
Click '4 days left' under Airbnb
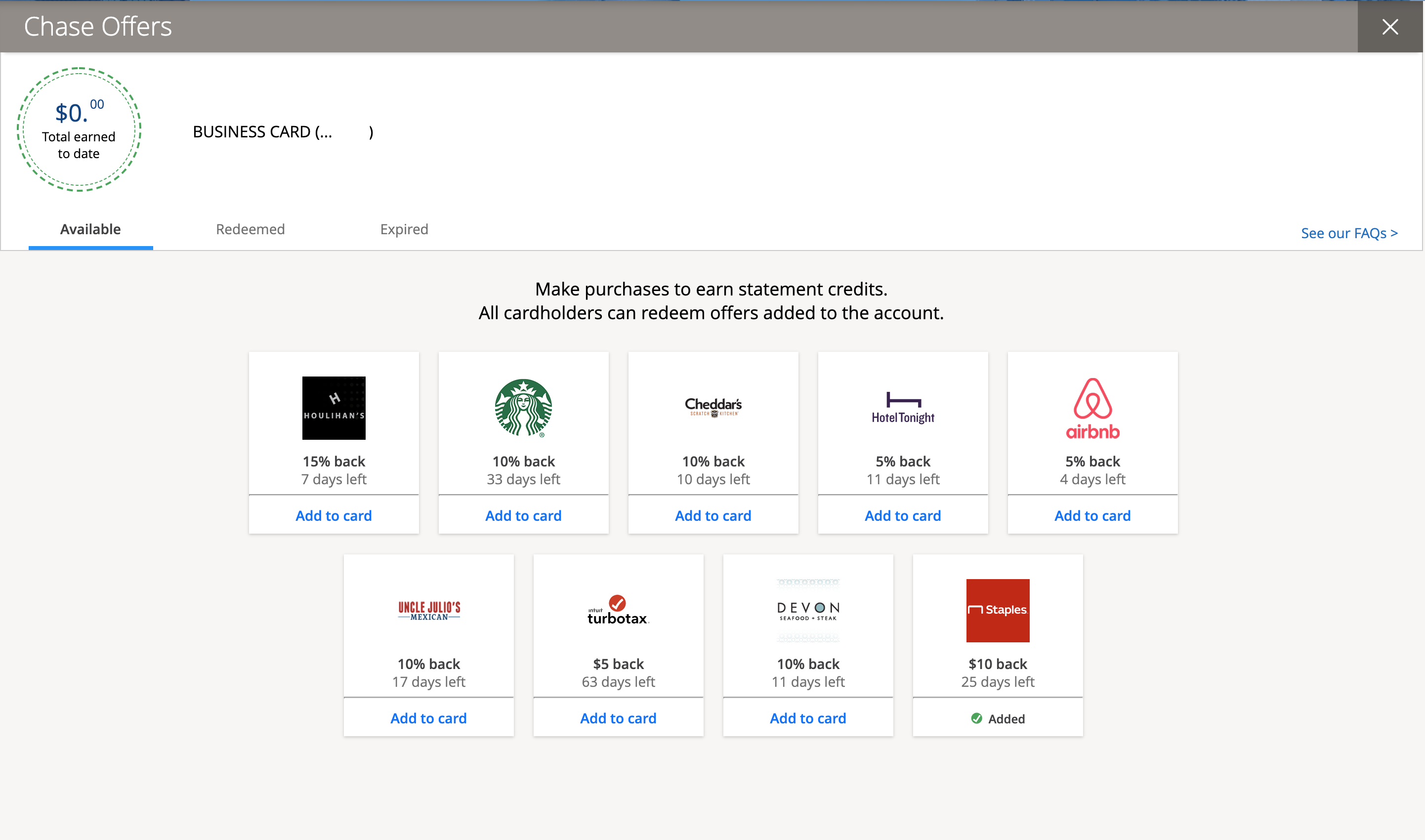(1092, 479)
